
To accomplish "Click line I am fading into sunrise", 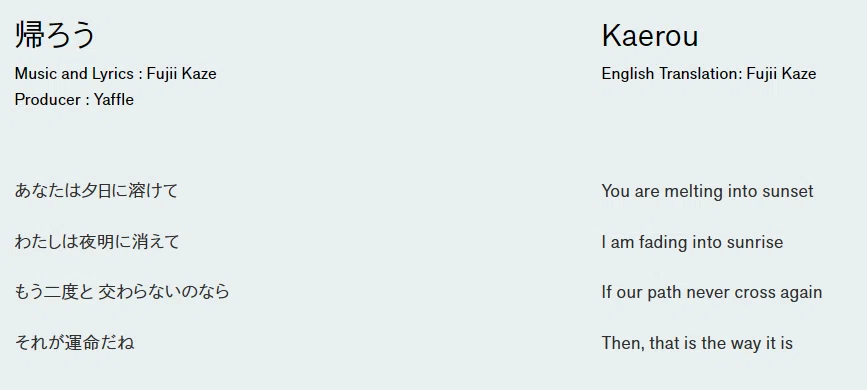I will pos(692,242).
